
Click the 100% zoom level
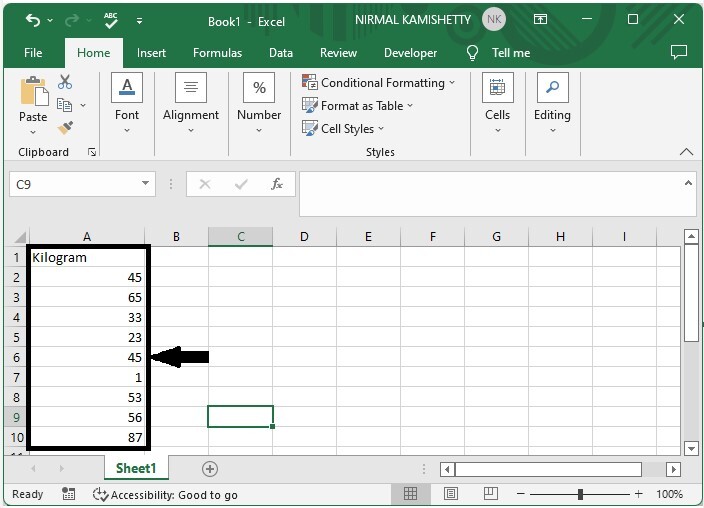pyautogui.click(x=669, y=494)
